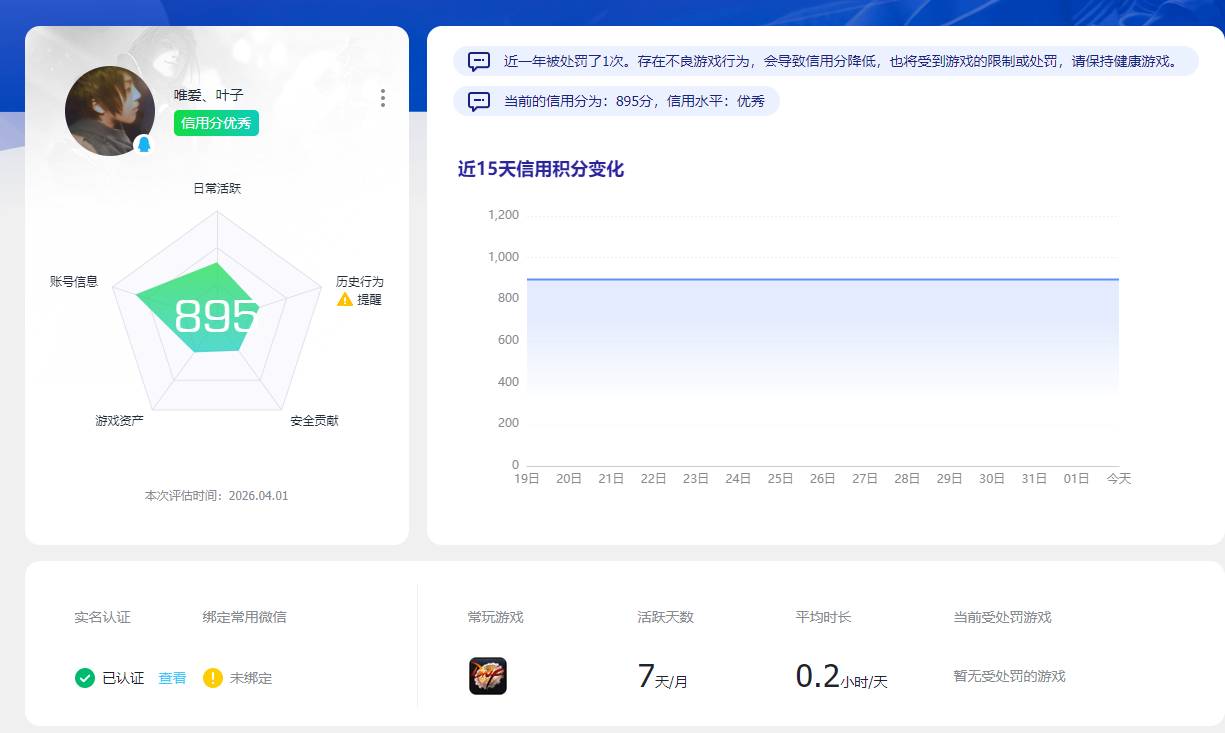Click the yellow exclamation icon beside 未绑定
This screenshot has width=1225, height=733.
tap(212, 677)
